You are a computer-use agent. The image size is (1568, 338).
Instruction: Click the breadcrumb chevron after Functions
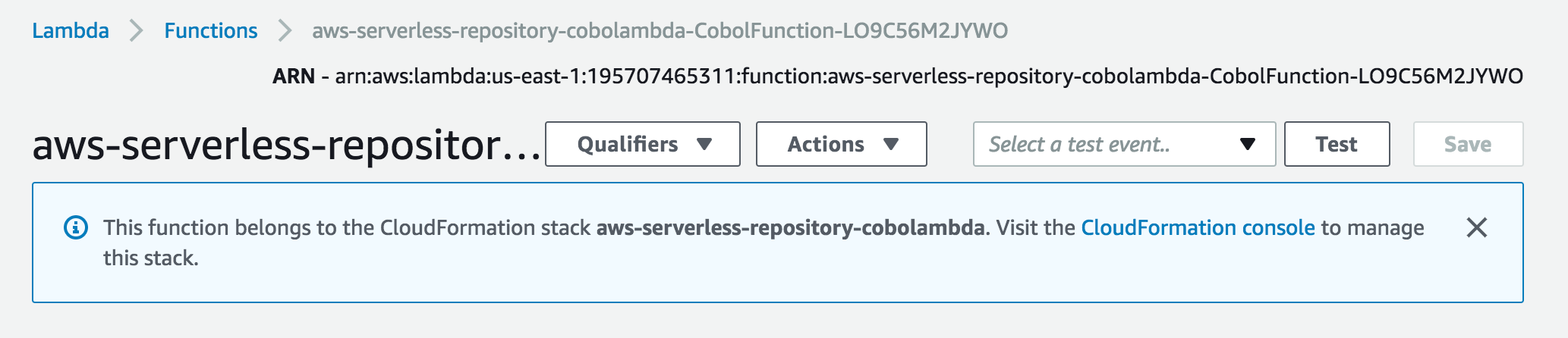[x=285, y=31]
